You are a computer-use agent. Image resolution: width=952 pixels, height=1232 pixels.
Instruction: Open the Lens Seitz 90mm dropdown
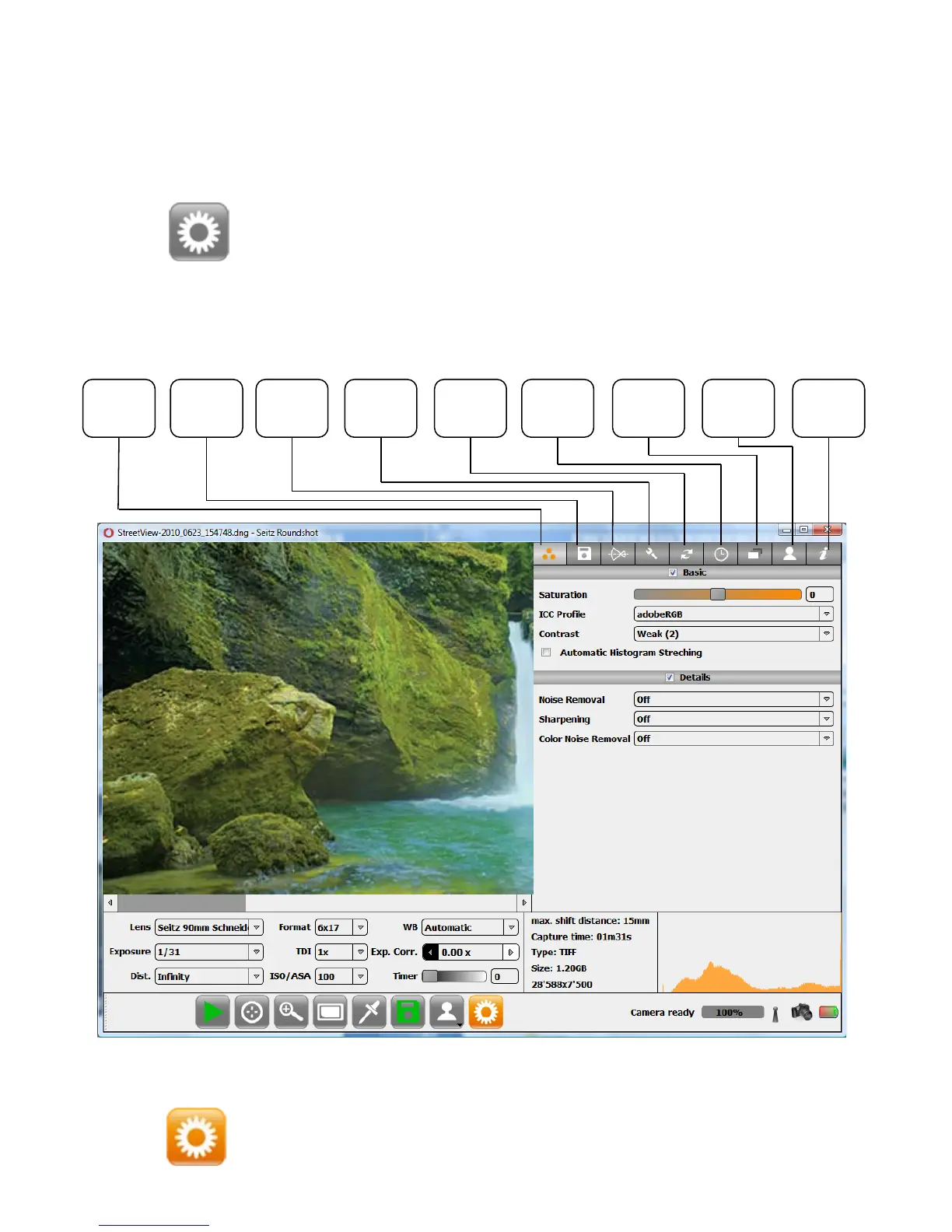click(209, 927)
